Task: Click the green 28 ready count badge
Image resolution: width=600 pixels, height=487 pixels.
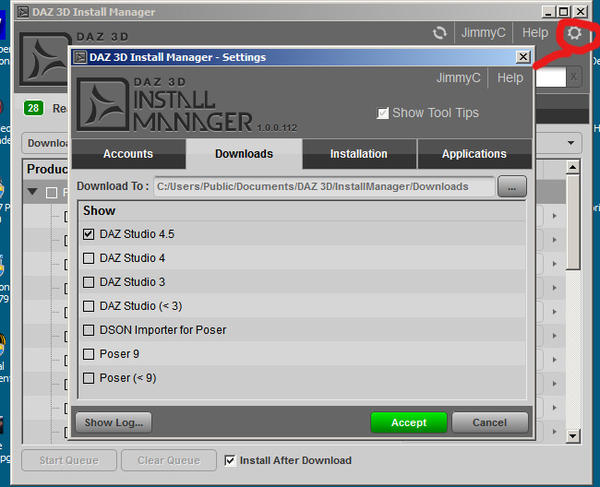Action: click(33, 108)
